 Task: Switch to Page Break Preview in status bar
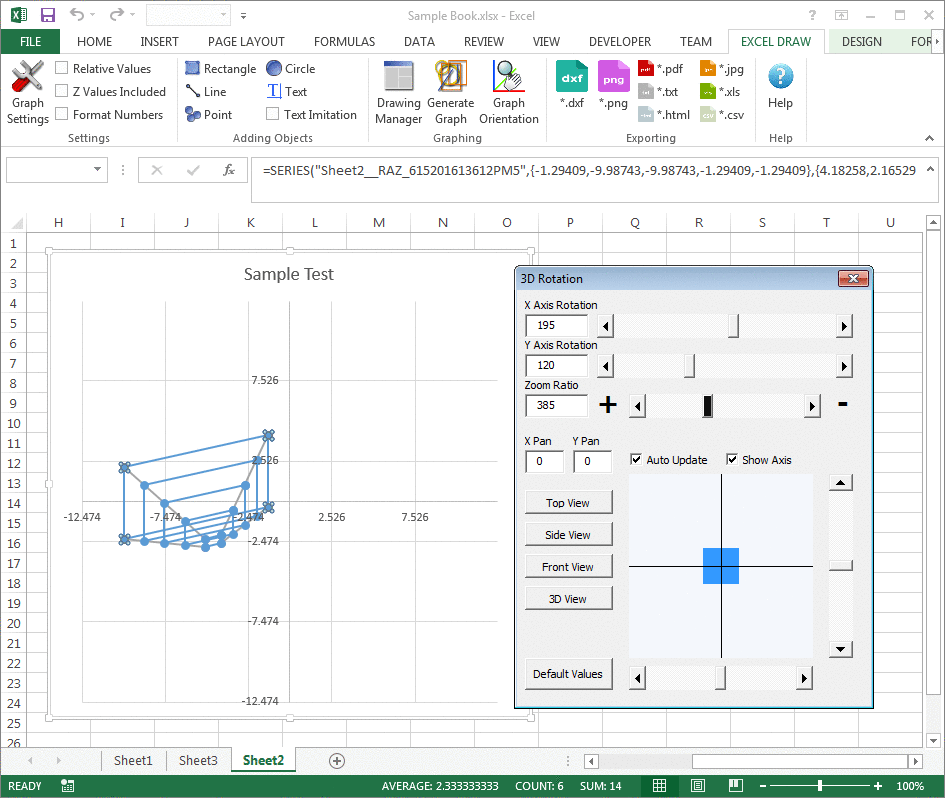[735, 785]
